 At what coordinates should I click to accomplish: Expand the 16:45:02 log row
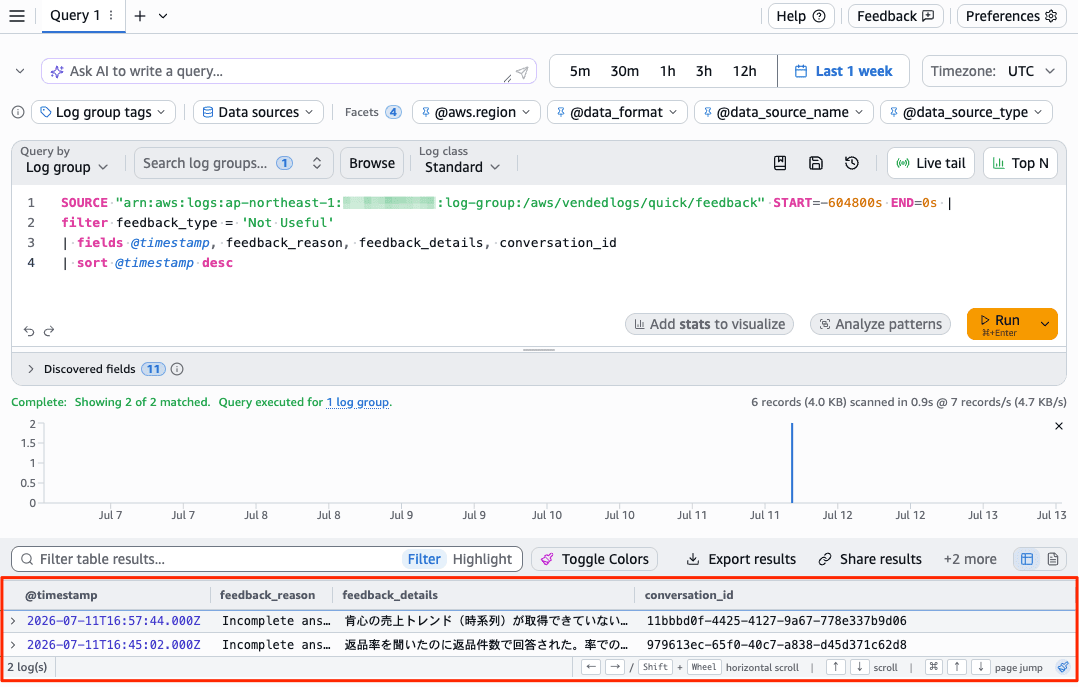click(x=13, y=645)
